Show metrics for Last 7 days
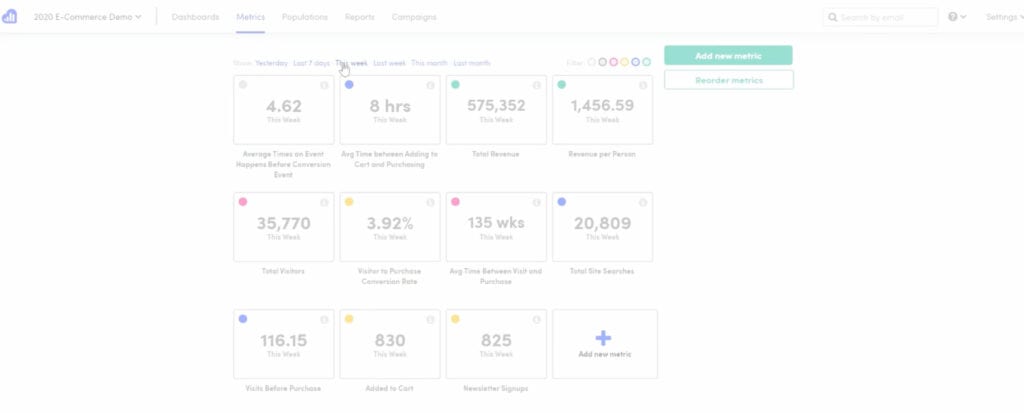Viewport: 1024px width, 413px height. 312,63
